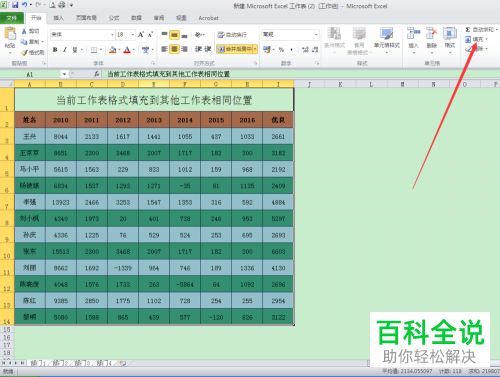Toggle Underline formatting
Image resolution: width=500 pixels, height=377 pixels.
[x=75, y=50]
